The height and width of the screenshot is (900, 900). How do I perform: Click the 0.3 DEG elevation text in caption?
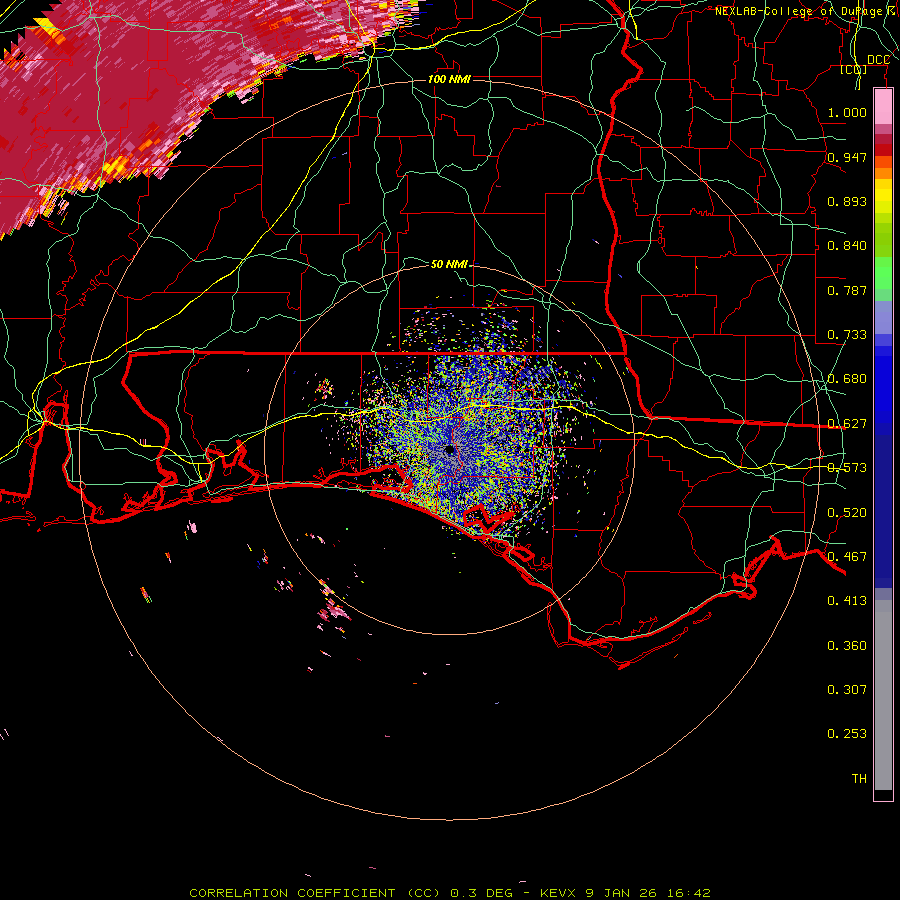(482, 893)
